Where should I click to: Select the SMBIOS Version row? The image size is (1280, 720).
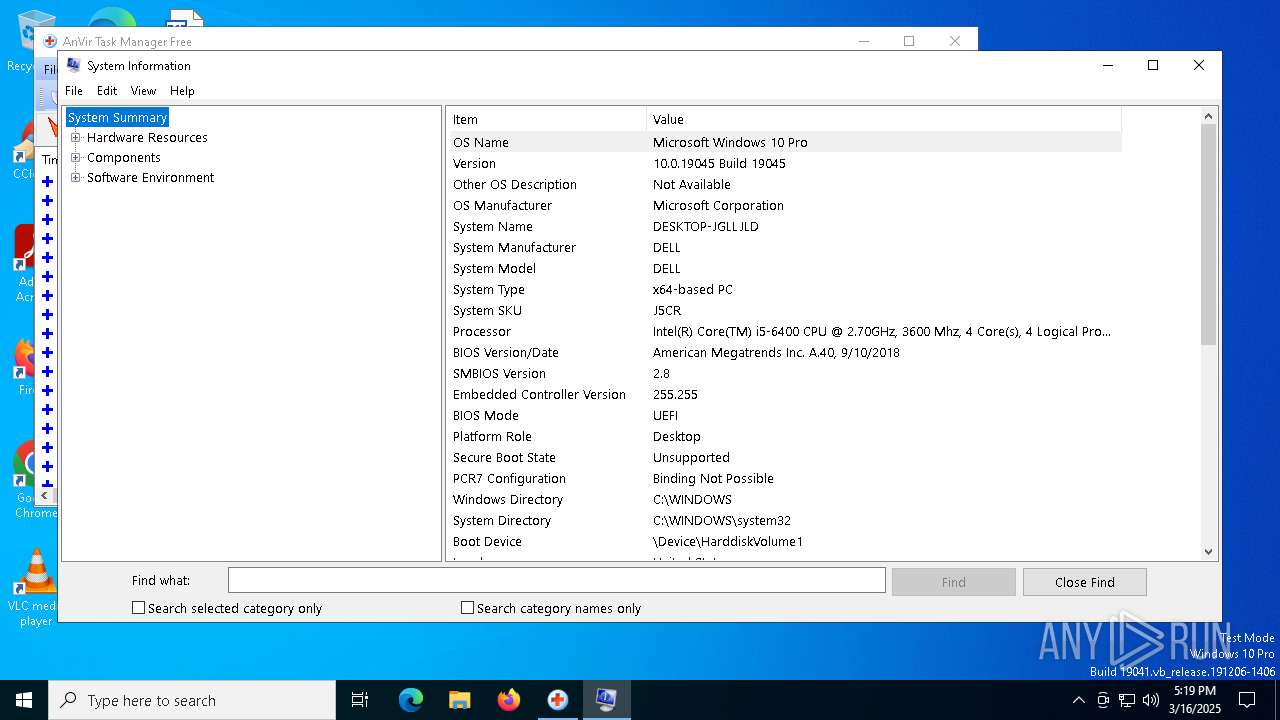(784, 373)
